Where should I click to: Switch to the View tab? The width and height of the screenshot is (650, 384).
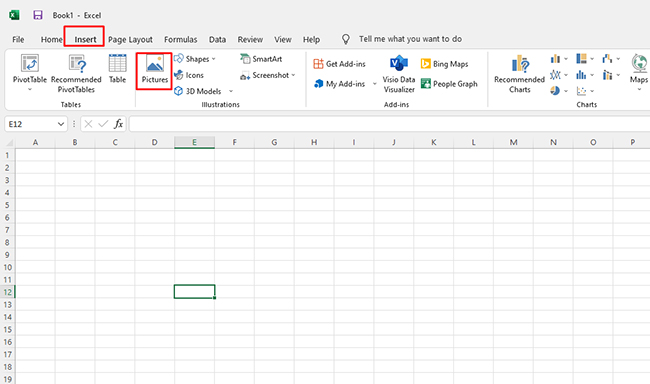pos(283,39)
